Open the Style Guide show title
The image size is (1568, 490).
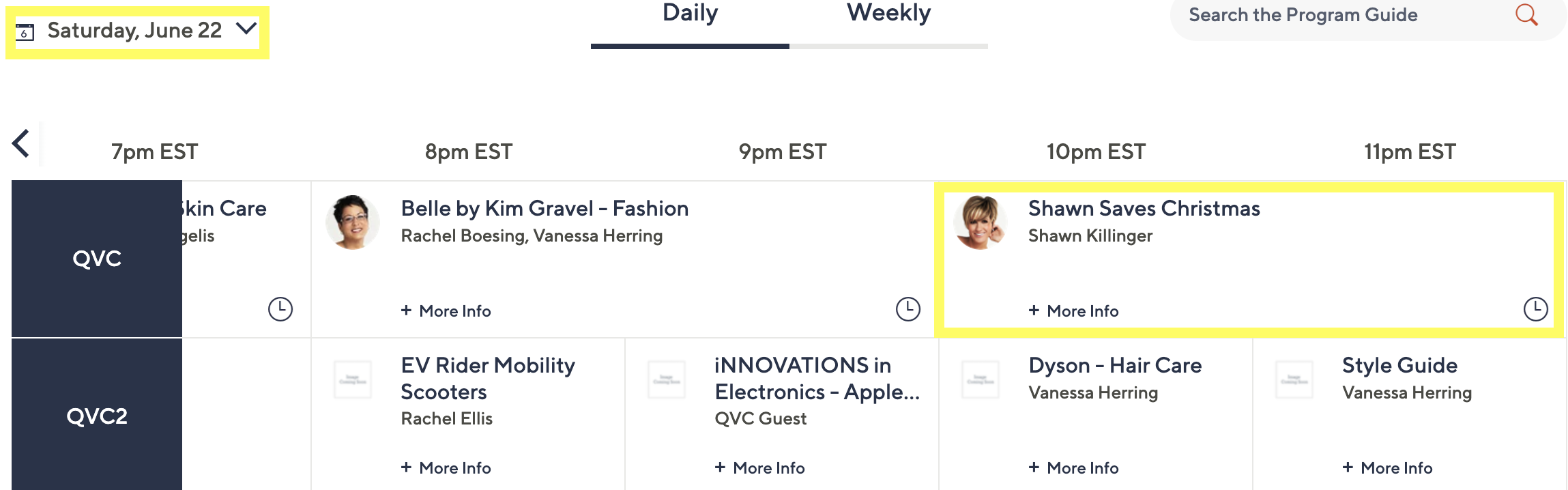point(1399,366)
